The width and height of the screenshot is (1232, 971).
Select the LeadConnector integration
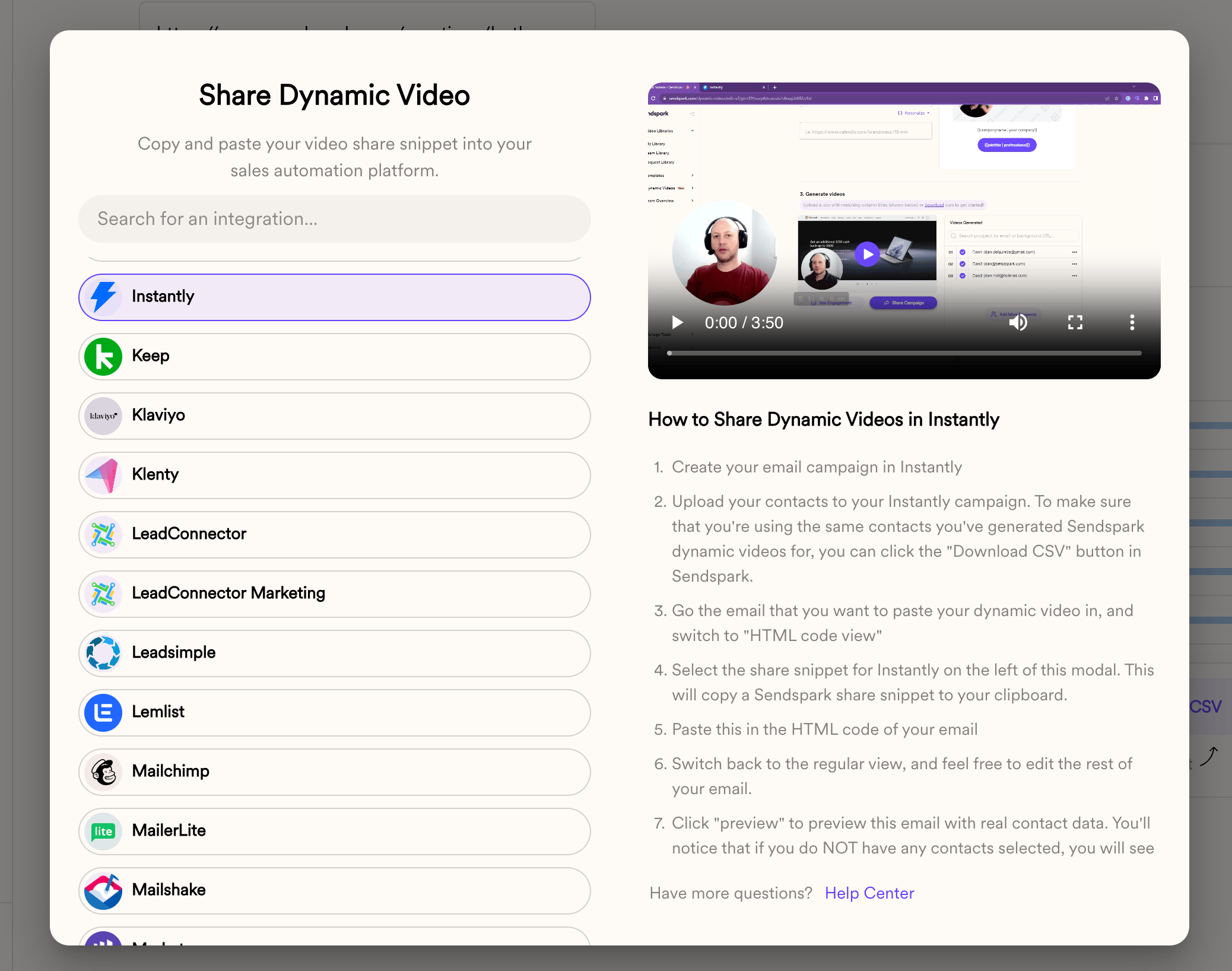(x=335, y=534)
